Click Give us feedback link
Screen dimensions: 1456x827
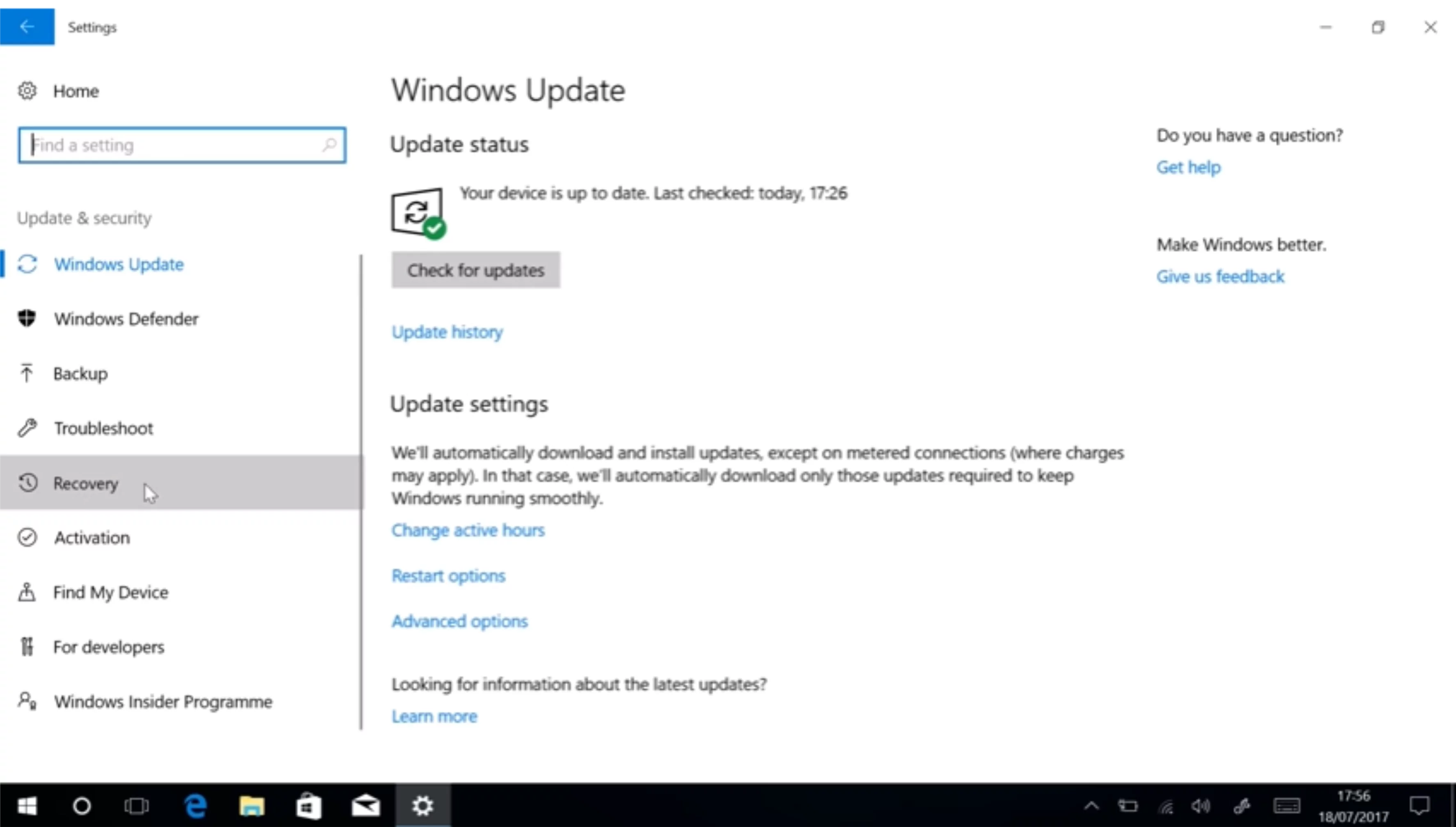point(1220,276)
